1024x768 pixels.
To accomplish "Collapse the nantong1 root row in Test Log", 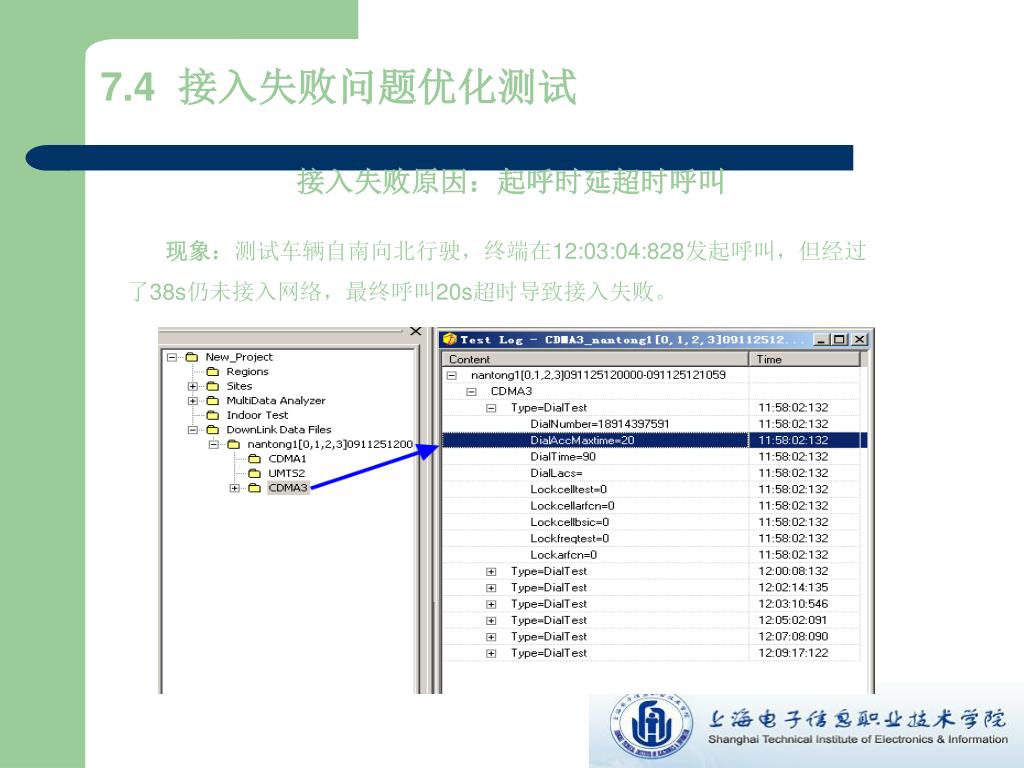I will pos(451,376).
